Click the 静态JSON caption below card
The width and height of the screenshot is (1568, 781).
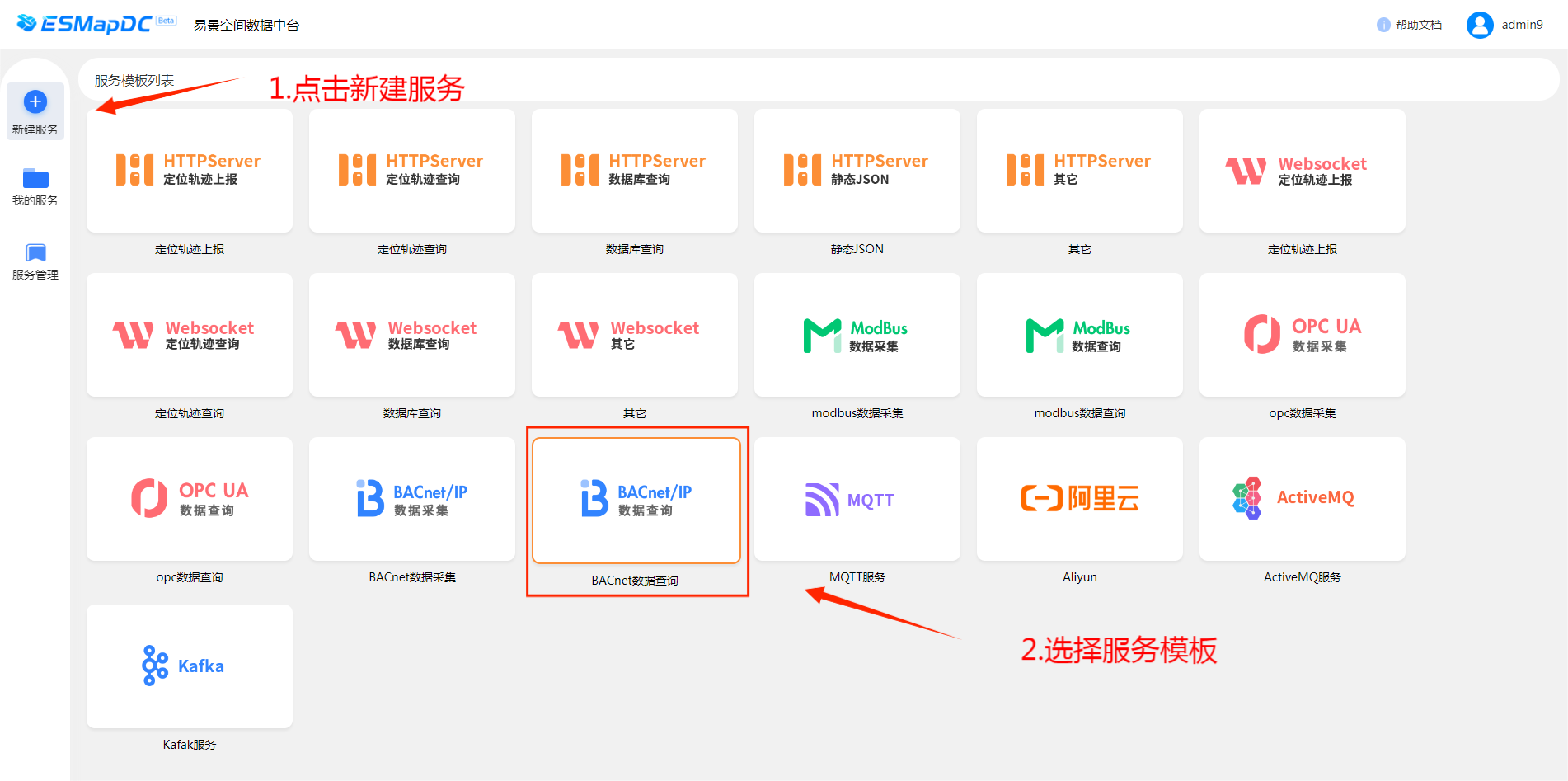pyautogui.click(x=857, y=249)
